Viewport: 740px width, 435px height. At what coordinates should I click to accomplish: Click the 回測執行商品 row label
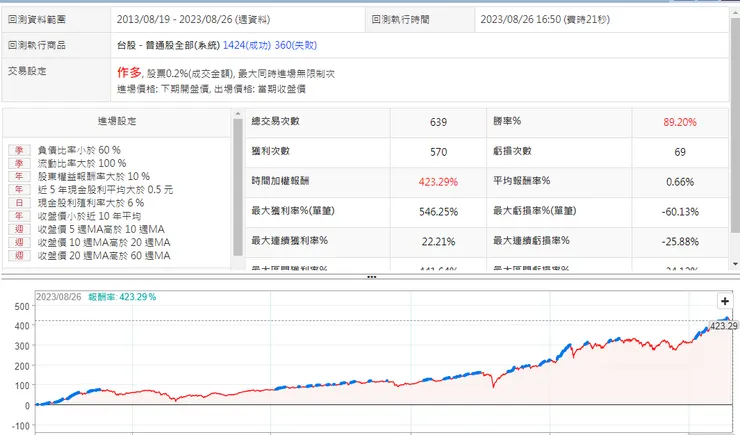[37, 45]
